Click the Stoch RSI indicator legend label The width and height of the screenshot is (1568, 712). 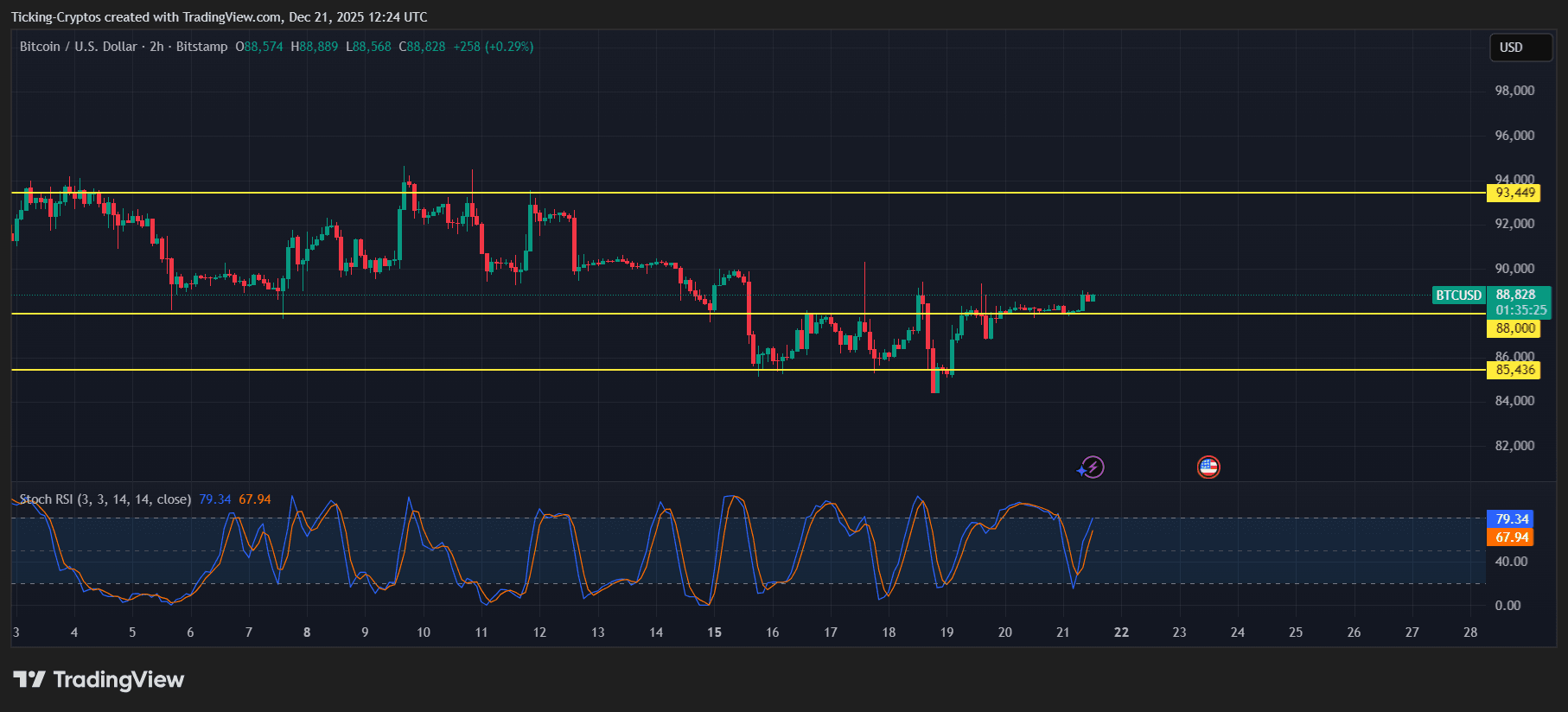point(105,499)
